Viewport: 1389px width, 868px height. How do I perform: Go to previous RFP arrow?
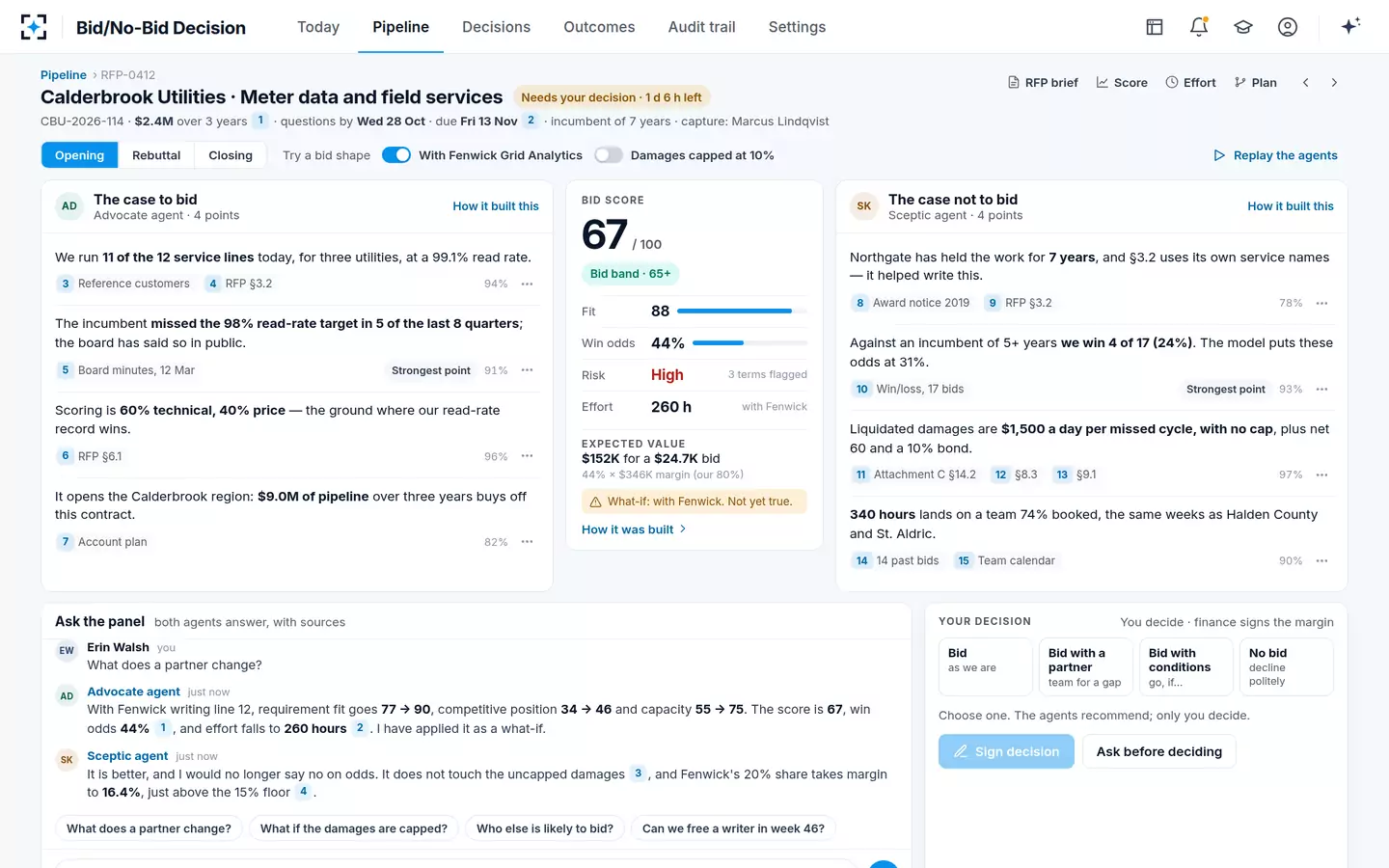1306,83
